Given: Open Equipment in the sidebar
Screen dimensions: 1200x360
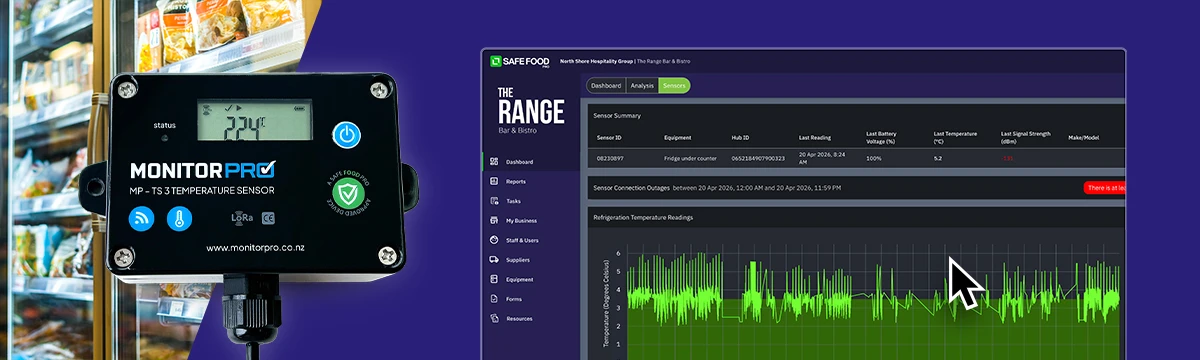Looking at the screenshot, I should [x=519, y=279].
